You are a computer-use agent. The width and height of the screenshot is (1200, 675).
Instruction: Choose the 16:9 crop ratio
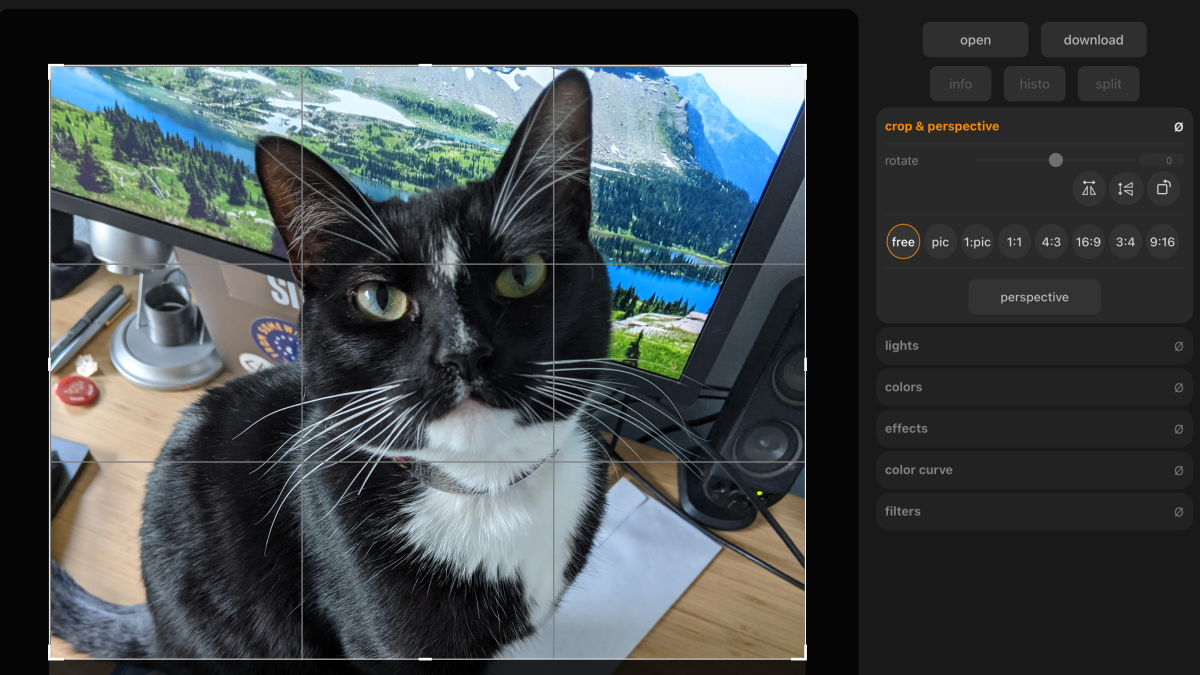(x=1088, y=242)
